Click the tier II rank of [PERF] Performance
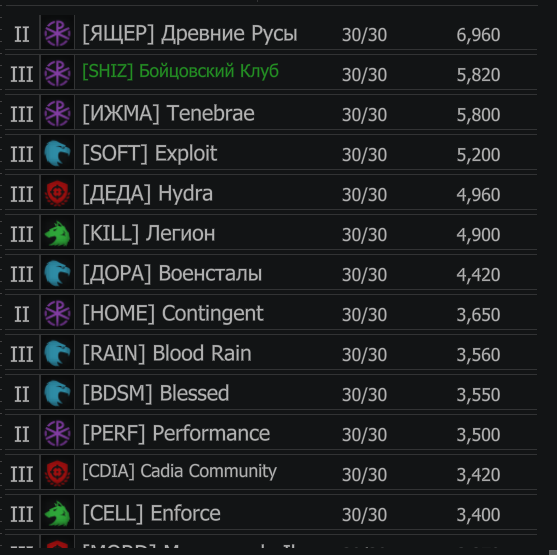The width and height of the screenshot is (557, 555). coord(22,434)
